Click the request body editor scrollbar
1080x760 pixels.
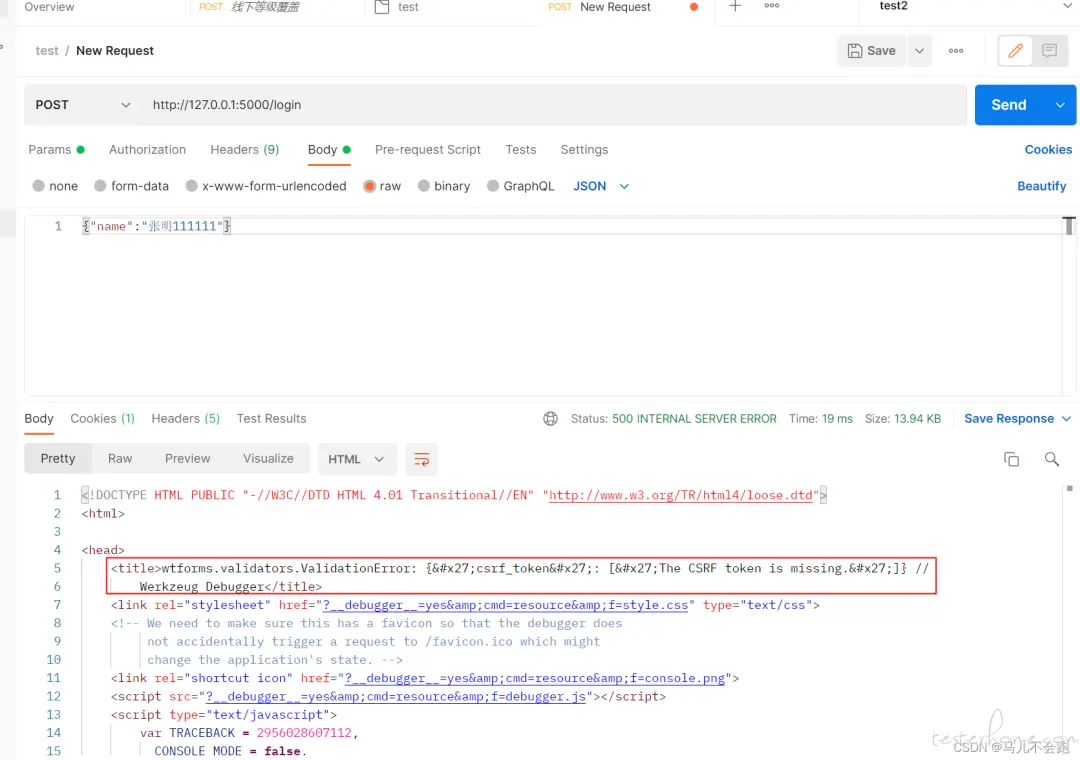point(1069,226)
